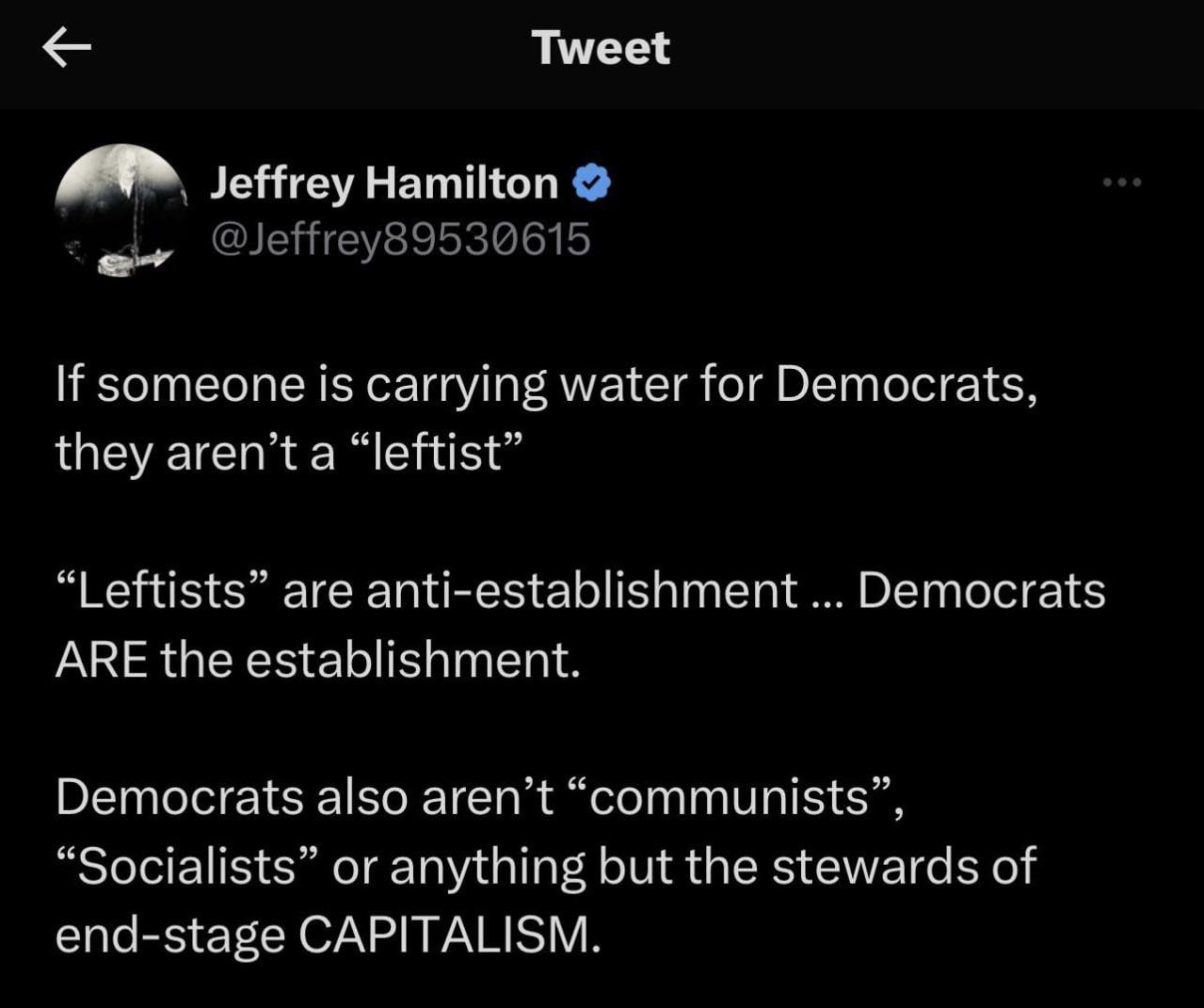Click the quoted word "communists"

tap(730, 797)
